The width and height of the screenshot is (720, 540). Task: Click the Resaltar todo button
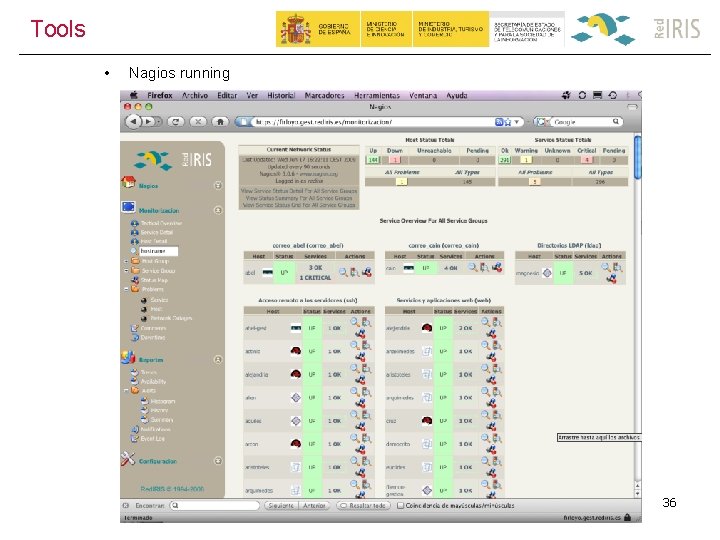(x=363, y=505)
